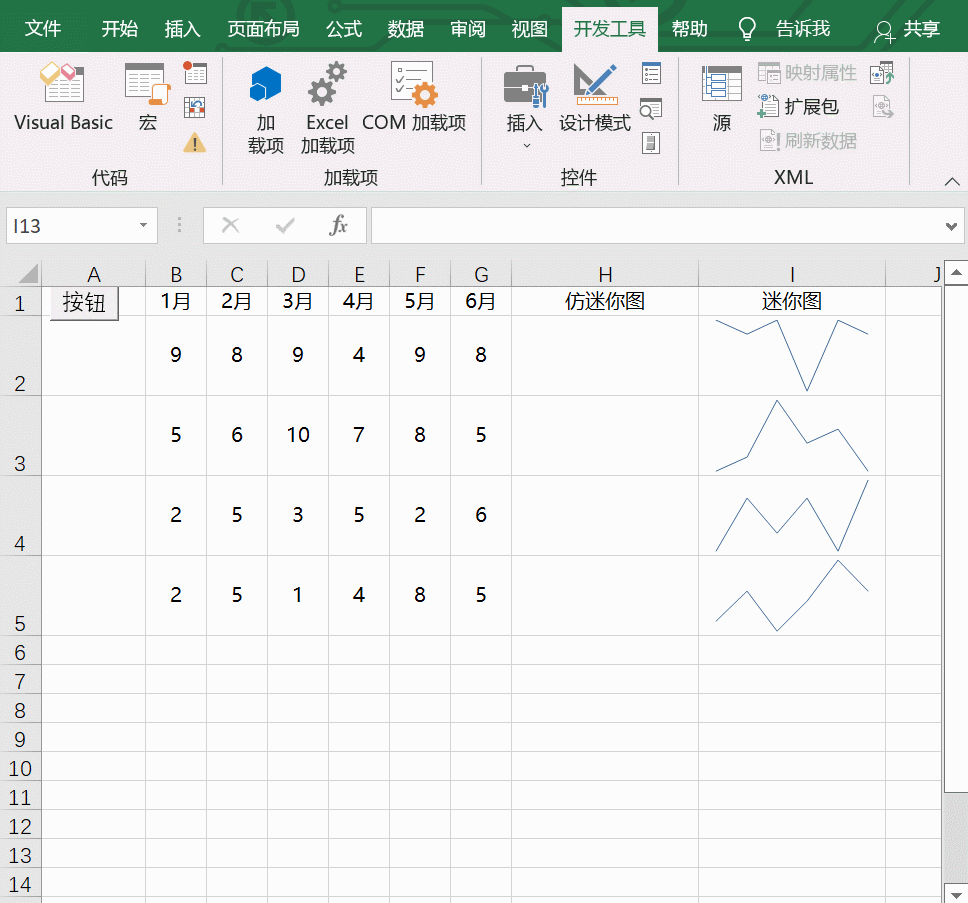The width and height of the screenshot is (968, 903).
Task: Open COM 加载项 dialog
Action: point(414,97)
